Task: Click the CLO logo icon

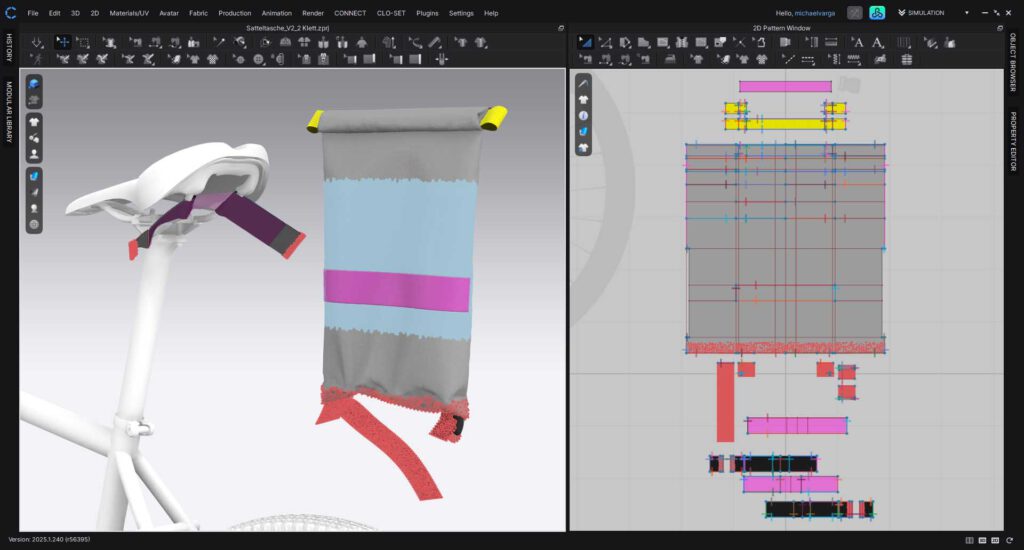Action: [10, 13]
